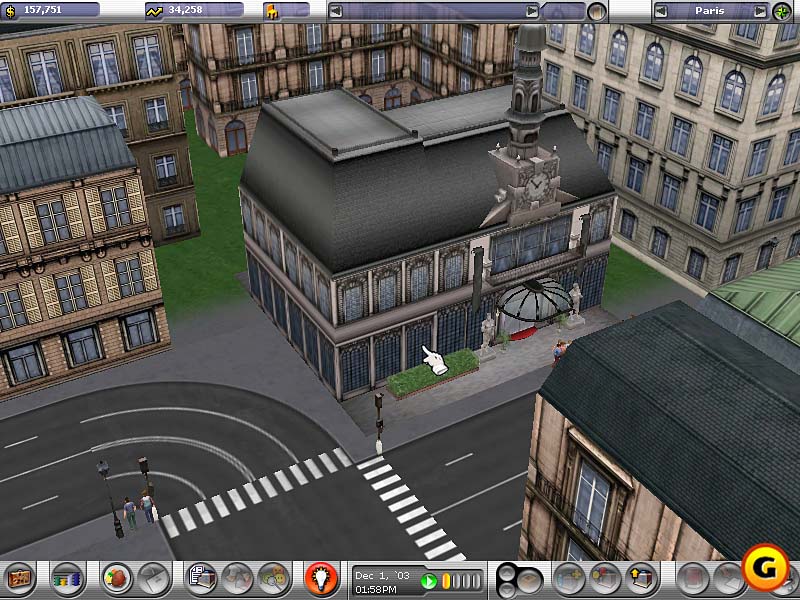Click left arrow beside Paris
This screenshot has width=800, height=600.
[x=661, y=11]
